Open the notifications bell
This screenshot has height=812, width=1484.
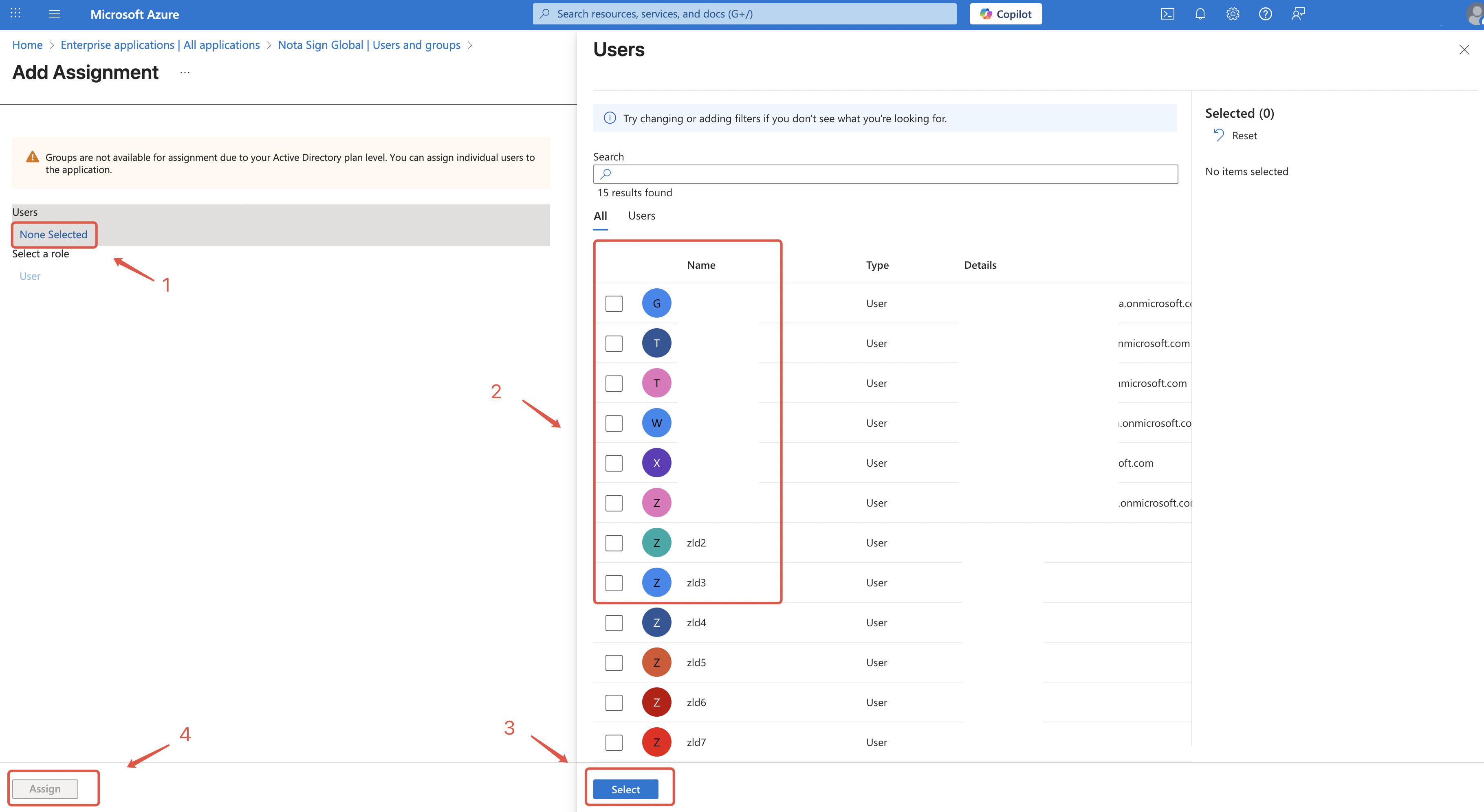tap(1200, 14)
